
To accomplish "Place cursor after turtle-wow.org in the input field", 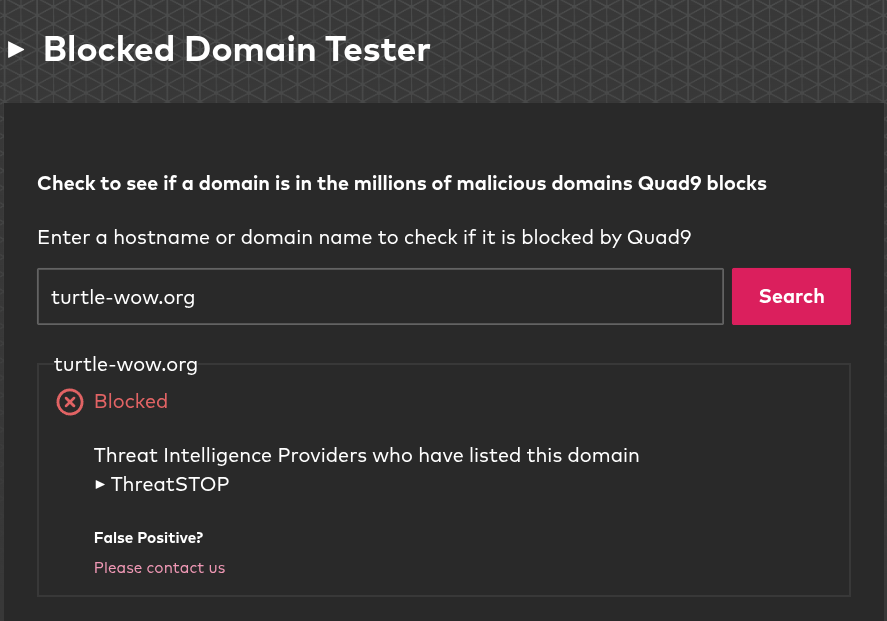I will click(x=197, y=297).
